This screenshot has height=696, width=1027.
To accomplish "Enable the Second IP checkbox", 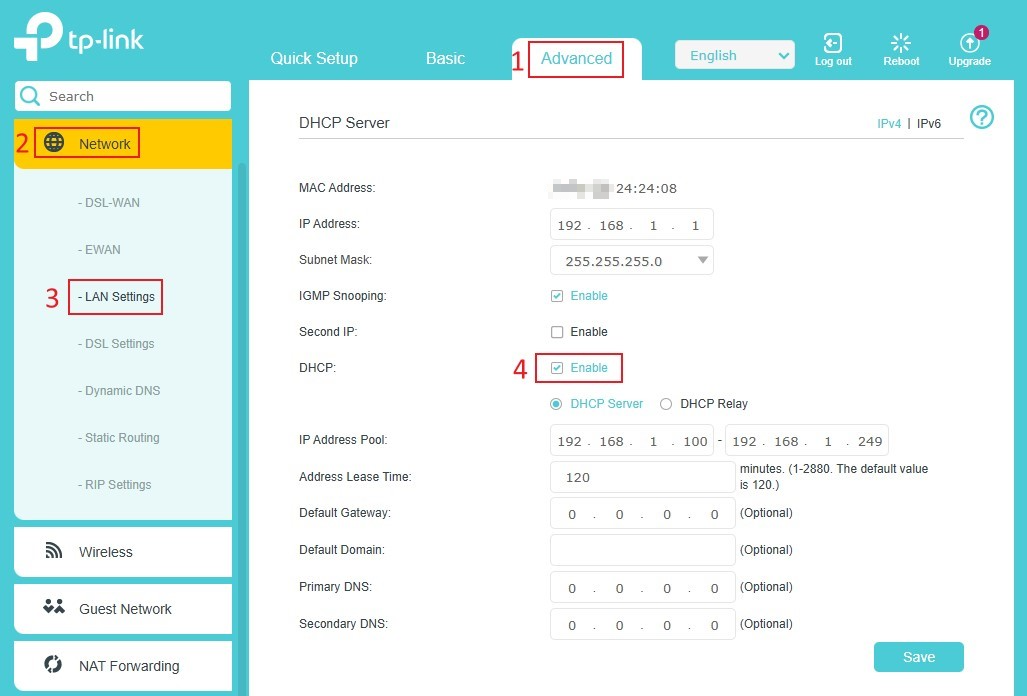I will (556, 331).
